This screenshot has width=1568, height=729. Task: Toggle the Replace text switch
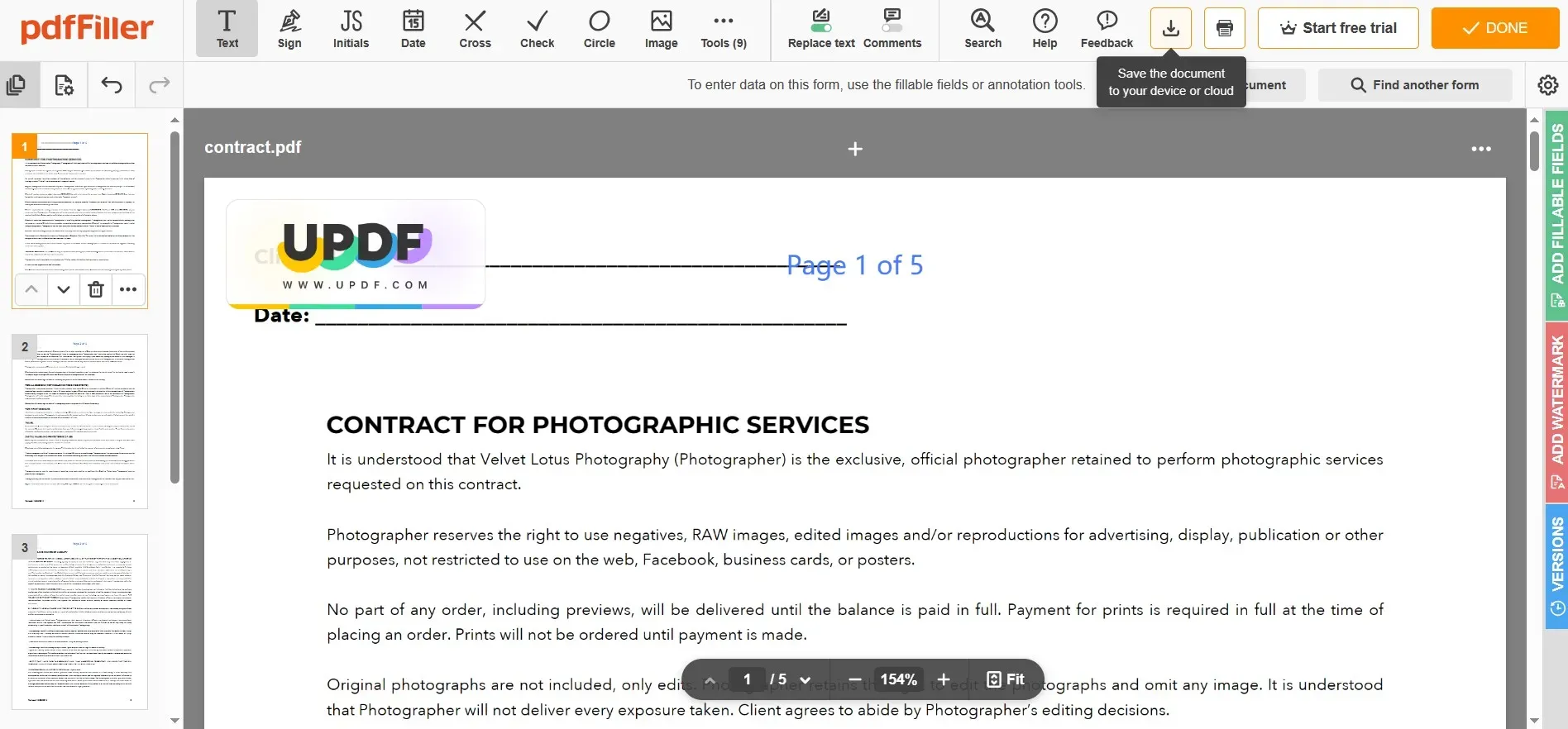coord(821,28)
